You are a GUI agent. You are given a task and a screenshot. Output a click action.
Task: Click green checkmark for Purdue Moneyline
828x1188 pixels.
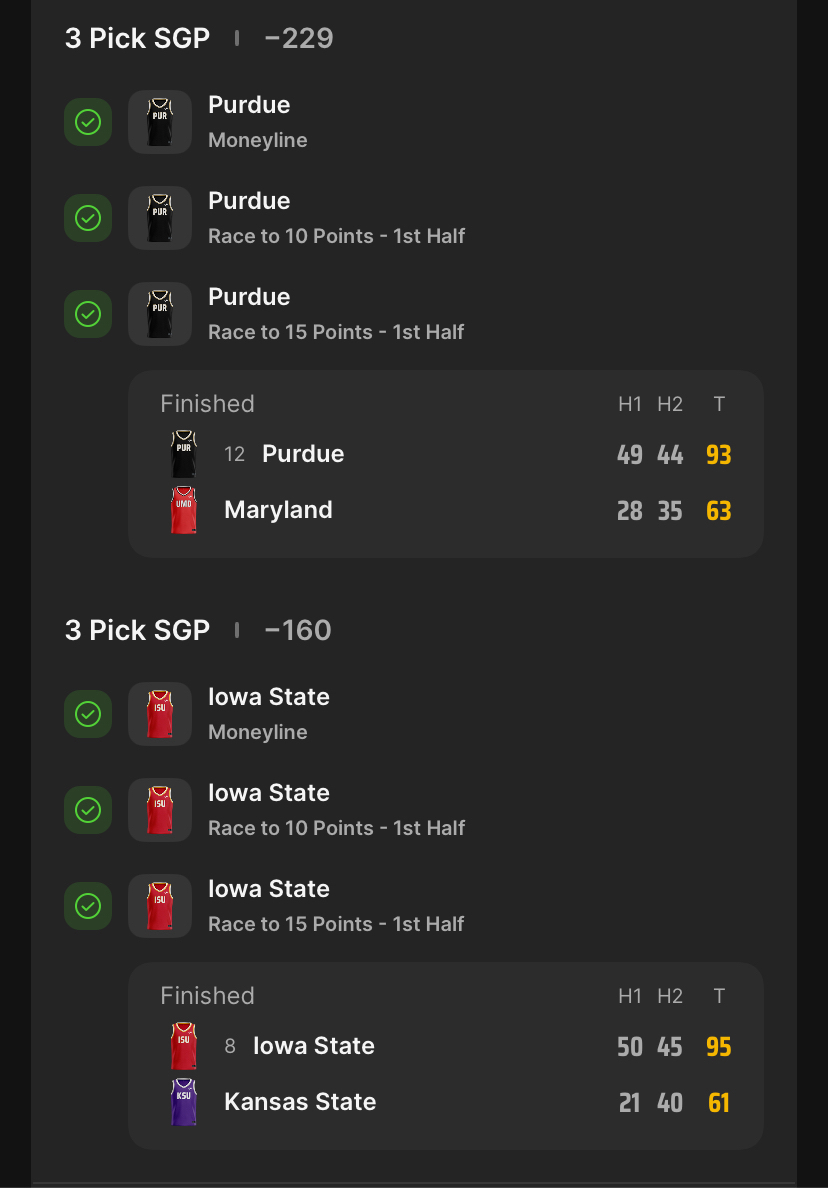click(x=88, y=122)
